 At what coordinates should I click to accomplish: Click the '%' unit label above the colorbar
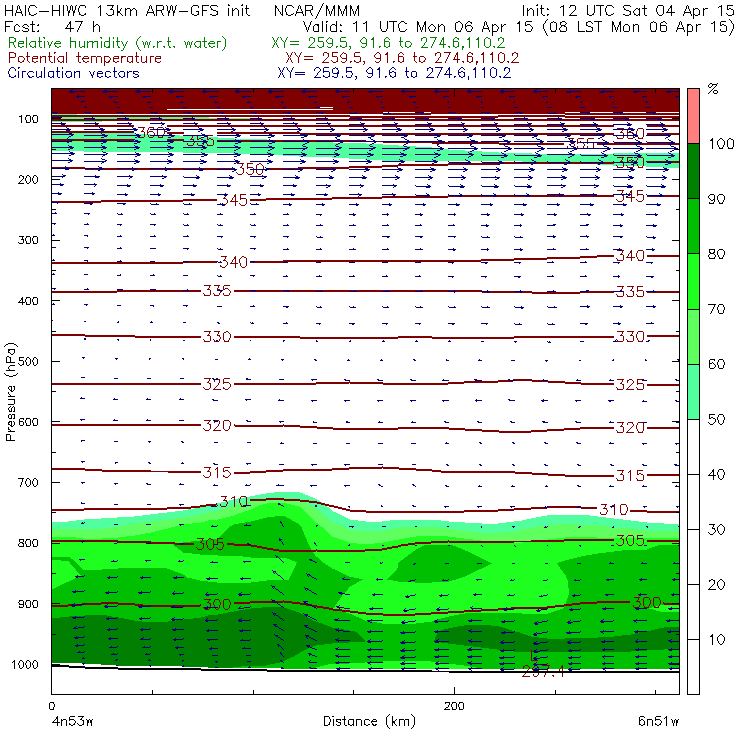click(x=713, y=88)
